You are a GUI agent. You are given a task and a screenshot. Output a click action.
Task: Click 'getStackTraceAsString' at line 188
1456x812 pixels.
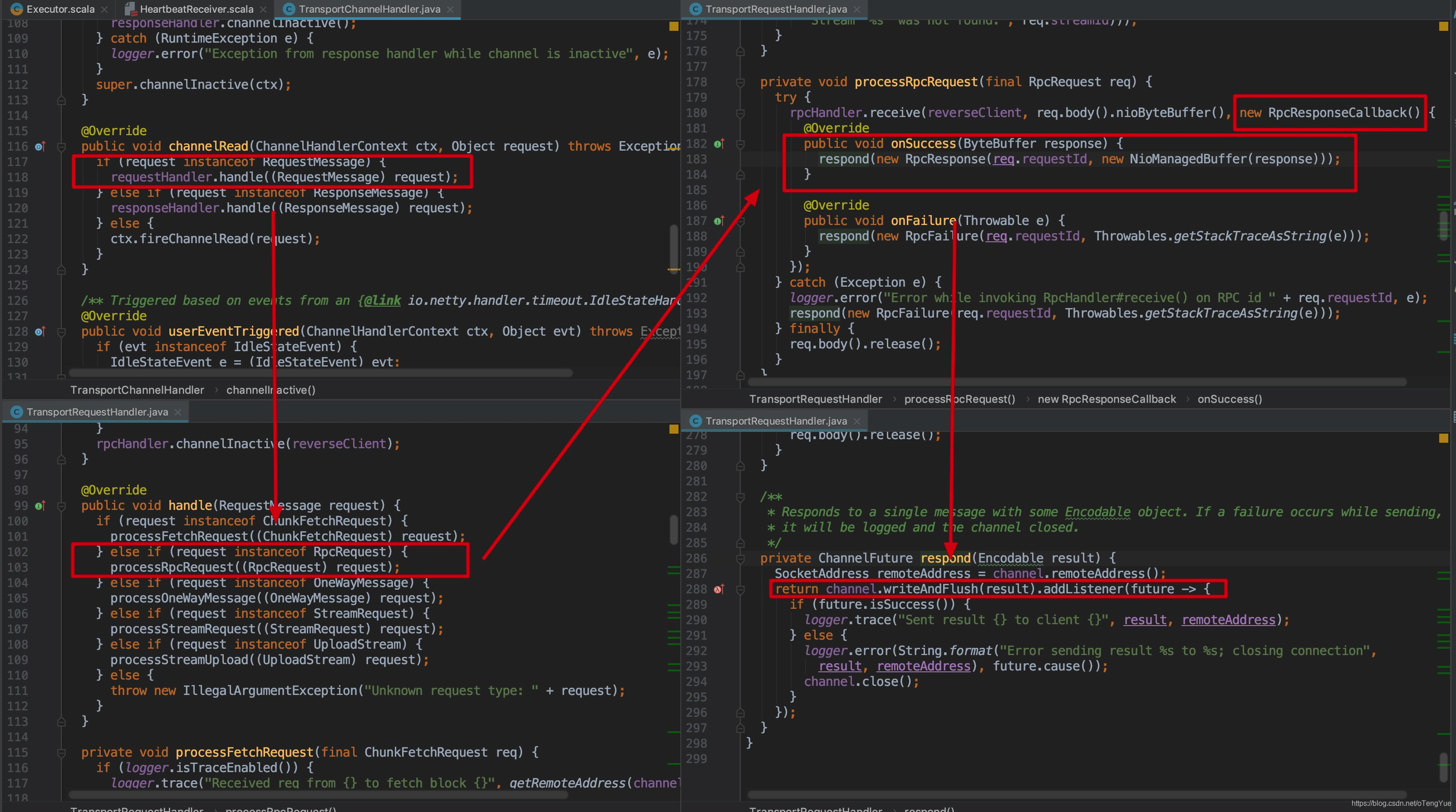pos(1250,236)
